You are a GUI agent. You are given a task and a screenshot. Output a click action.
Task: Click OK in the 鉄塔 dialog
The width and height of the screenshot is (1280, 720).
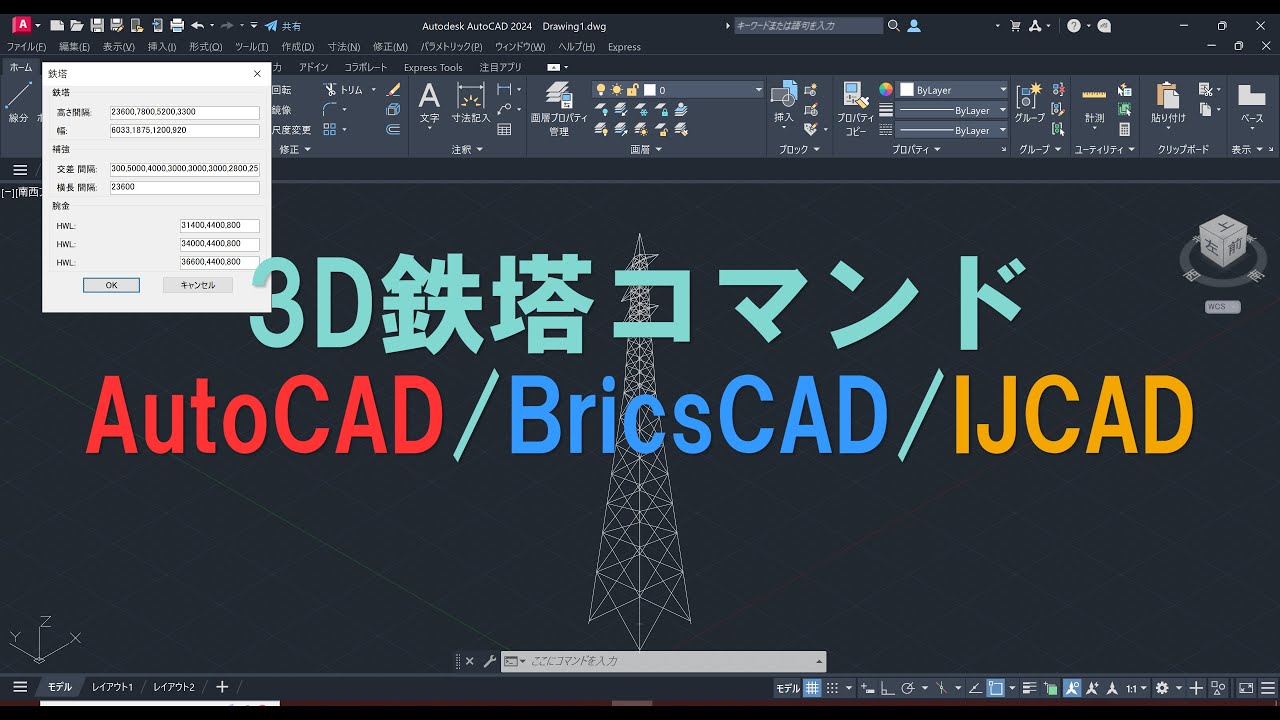111,285
